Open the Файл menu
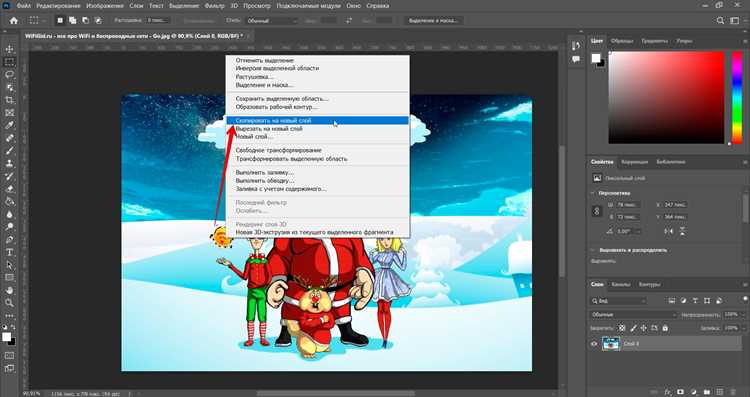Image resolution: width=750 pixels, height=397 pixels. tap(23, 6)
